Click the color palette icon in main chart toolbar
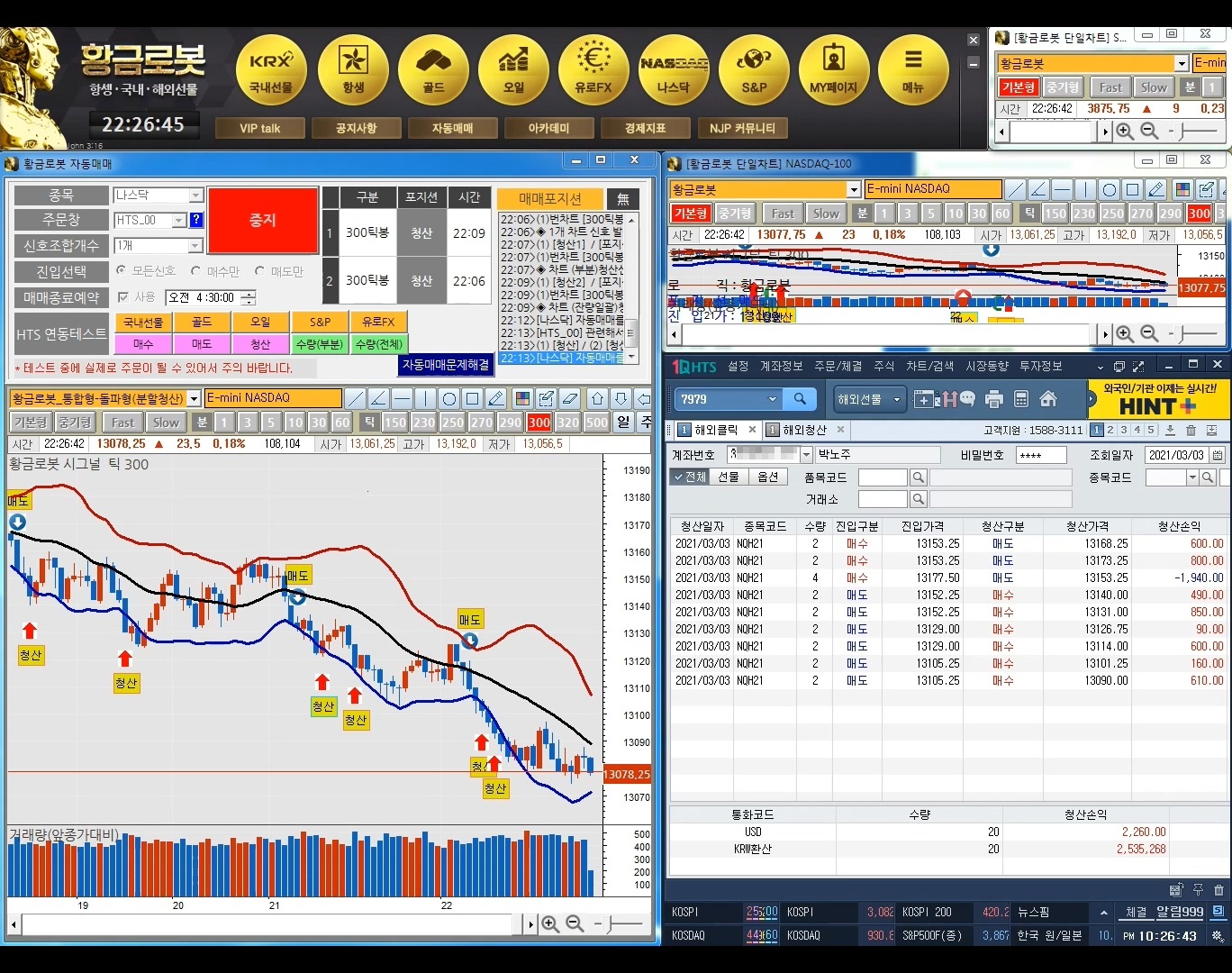The height and width of the screenshot is (973, 1232). (521, 398)
